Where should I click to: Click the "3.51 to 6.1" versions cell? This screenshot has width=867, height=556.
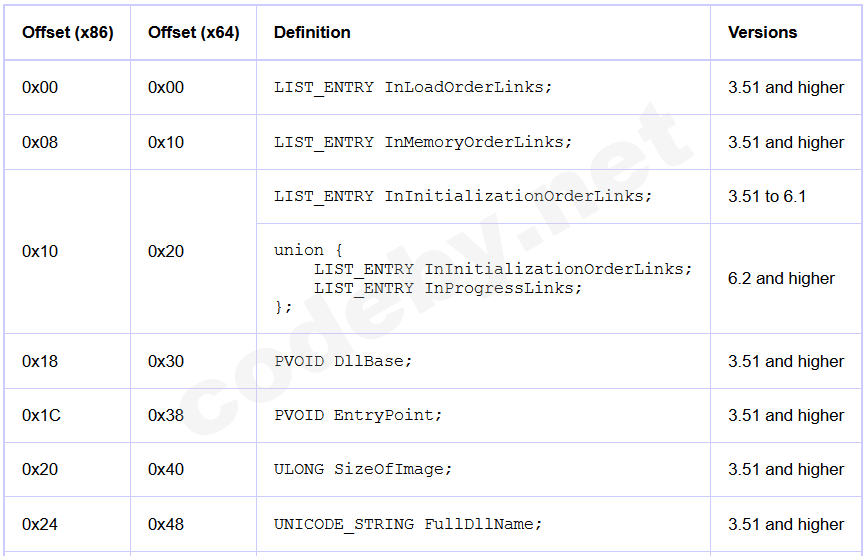767,197
